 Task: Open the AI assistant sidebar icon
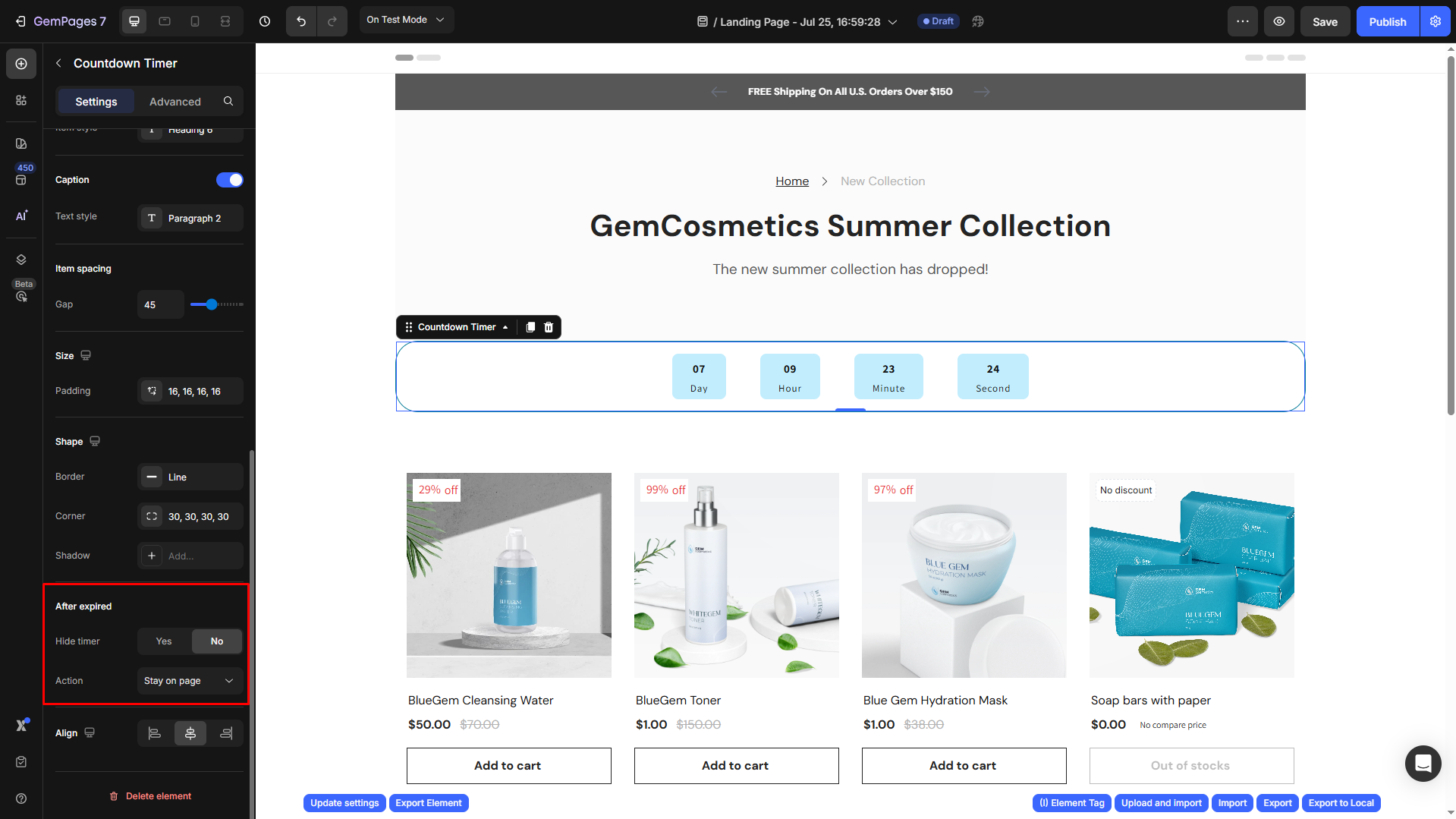(x=21, y=216)
